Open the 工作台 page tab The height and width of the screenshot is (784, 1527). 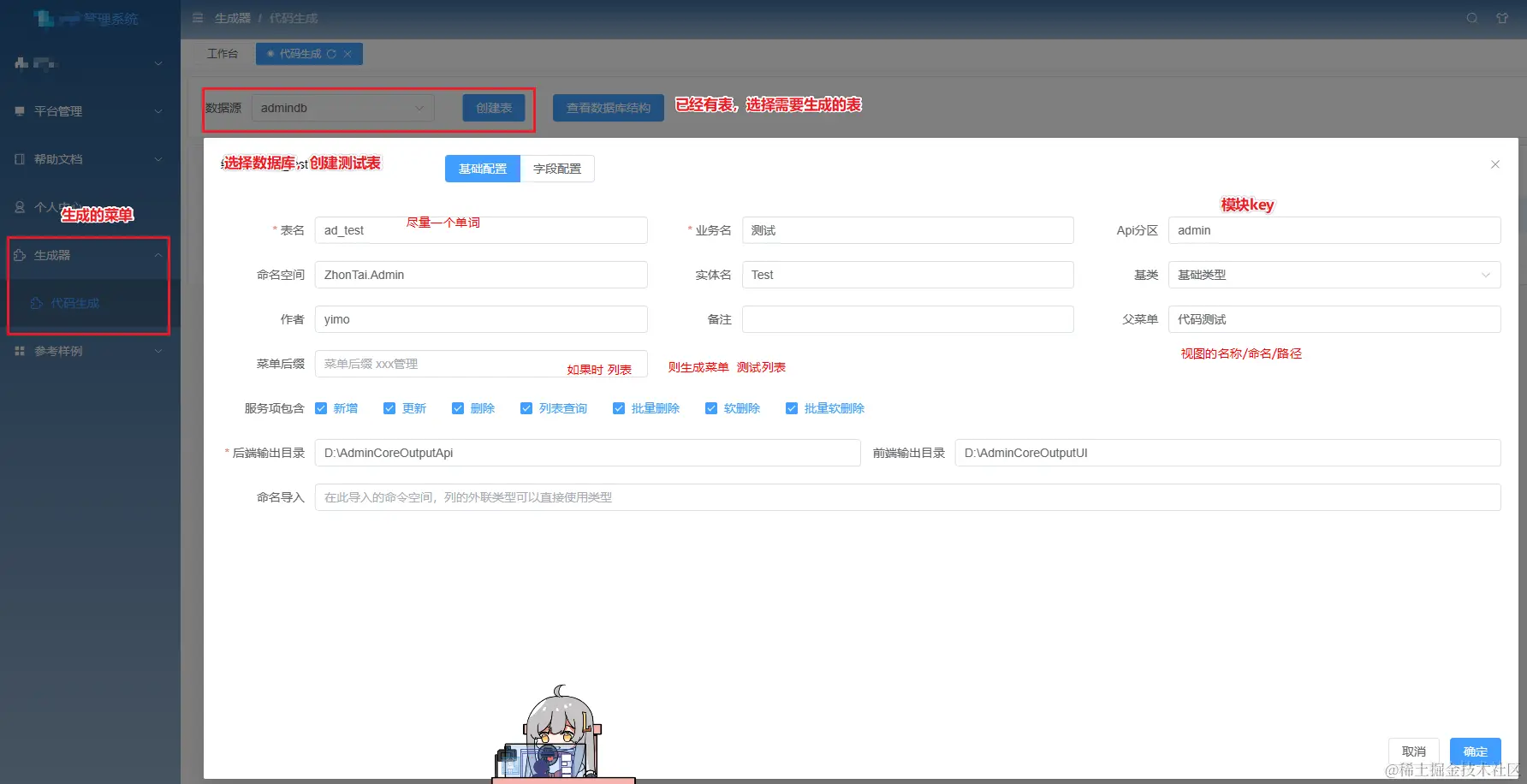223,54
